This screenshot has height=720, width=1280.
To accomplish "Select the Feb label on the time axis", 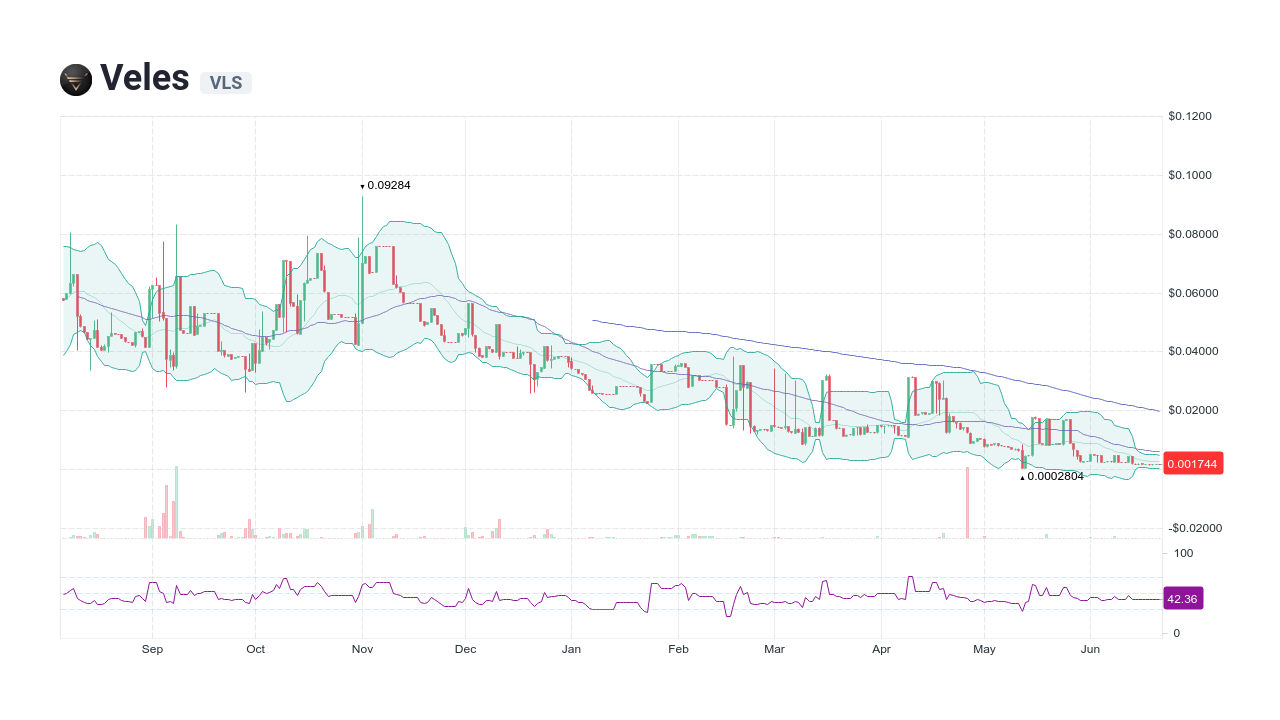I will 678,649.
